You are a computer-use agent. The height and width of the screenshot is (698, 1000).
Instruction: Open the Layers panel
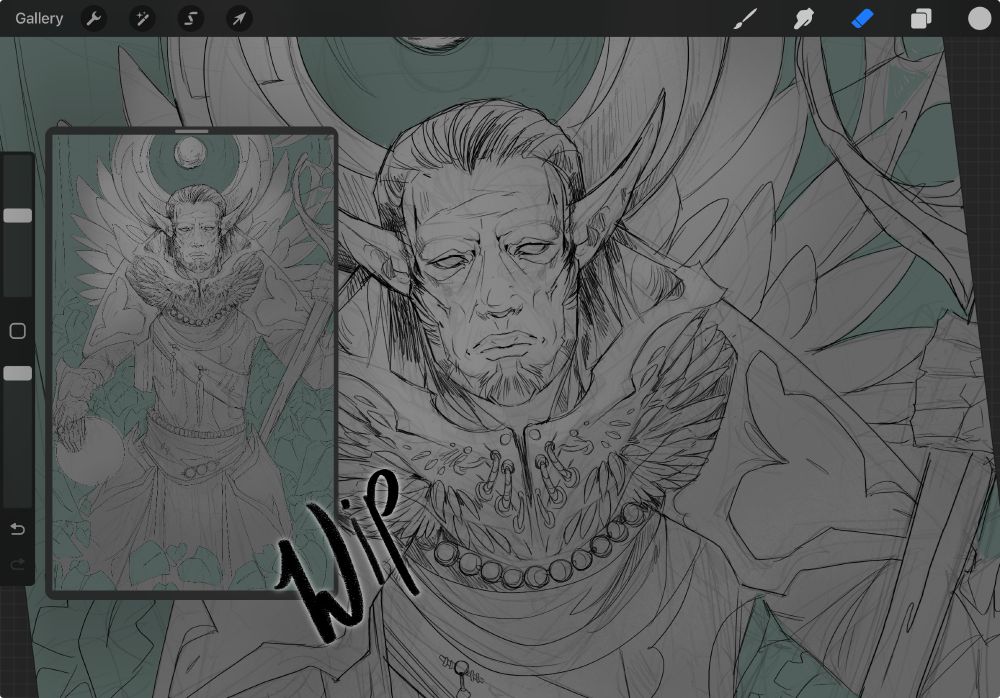tap(921, 19)
